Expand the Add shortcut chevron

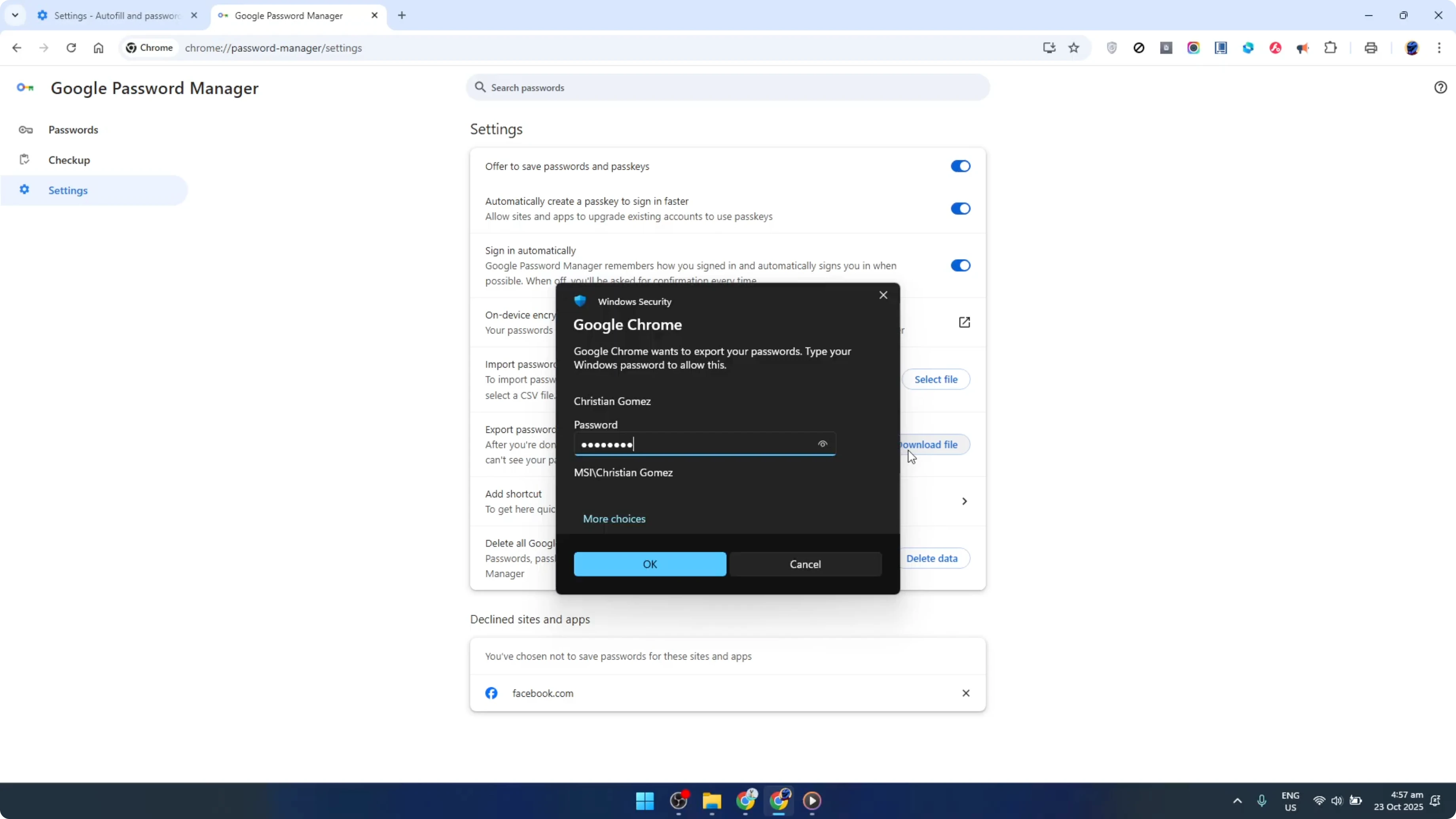point(964,501)
